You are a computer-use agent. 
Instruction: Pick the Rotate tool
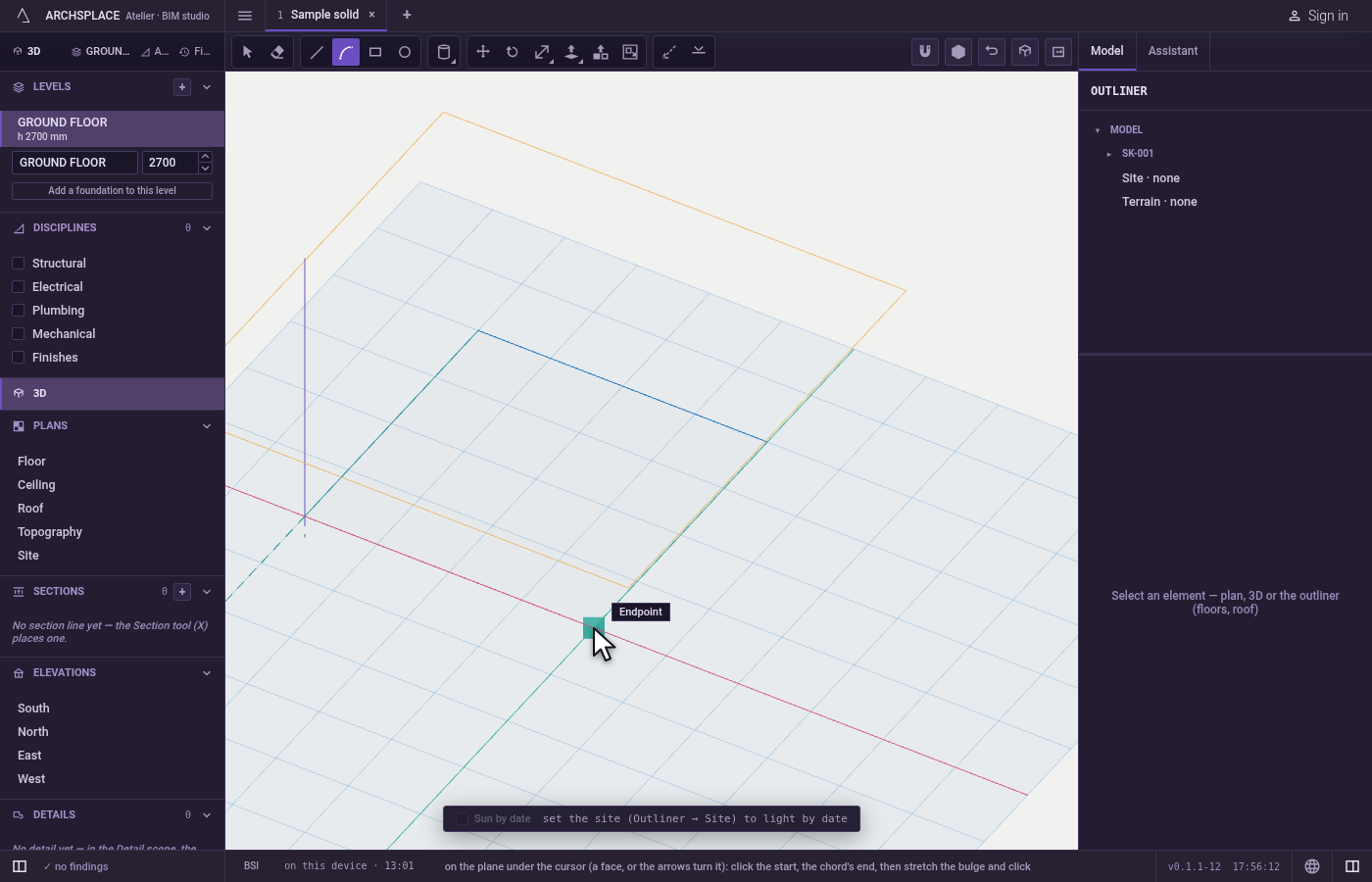[513, 52]
